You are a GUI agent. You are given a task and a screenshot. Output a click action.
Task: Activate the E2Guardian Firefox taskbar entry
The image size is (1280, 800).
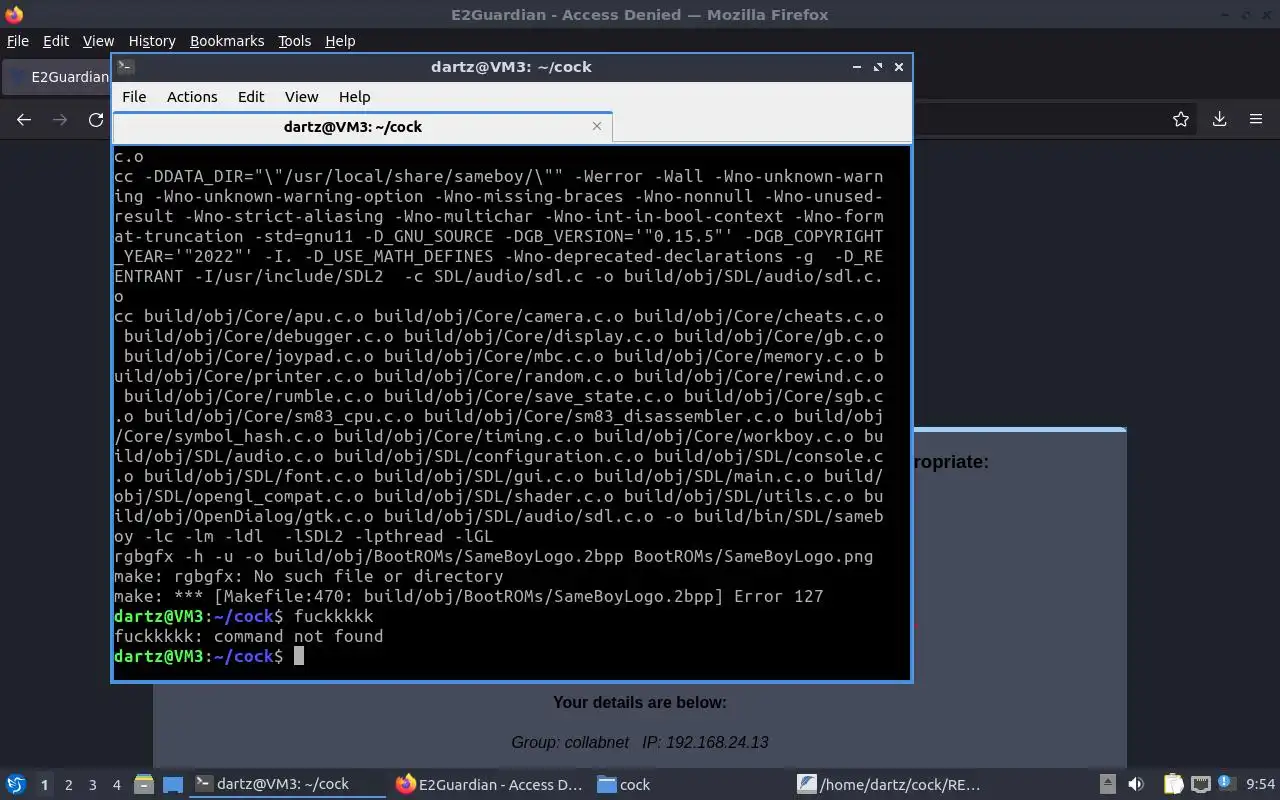489,785
